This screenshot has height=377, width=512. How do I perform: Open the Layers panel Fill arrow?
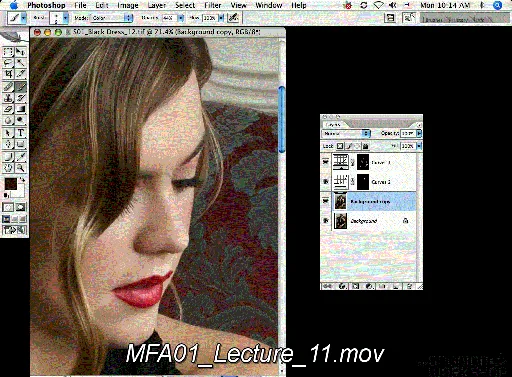pos(419,146)
